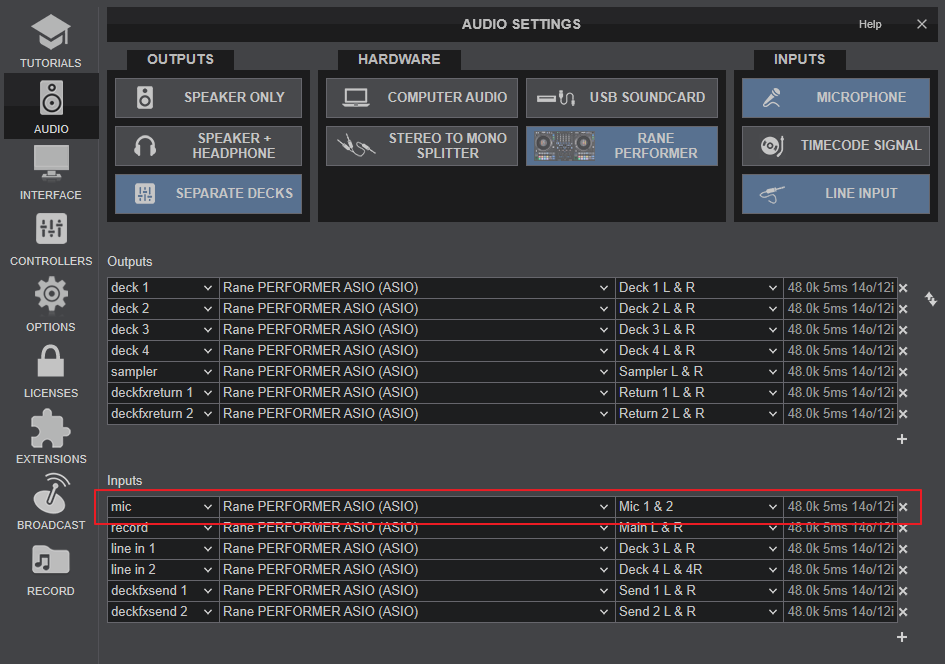Open the Mic 1 & 2 channel dropdown
The width and height of the screenshot is (945, 664).
tap(699, 507)
